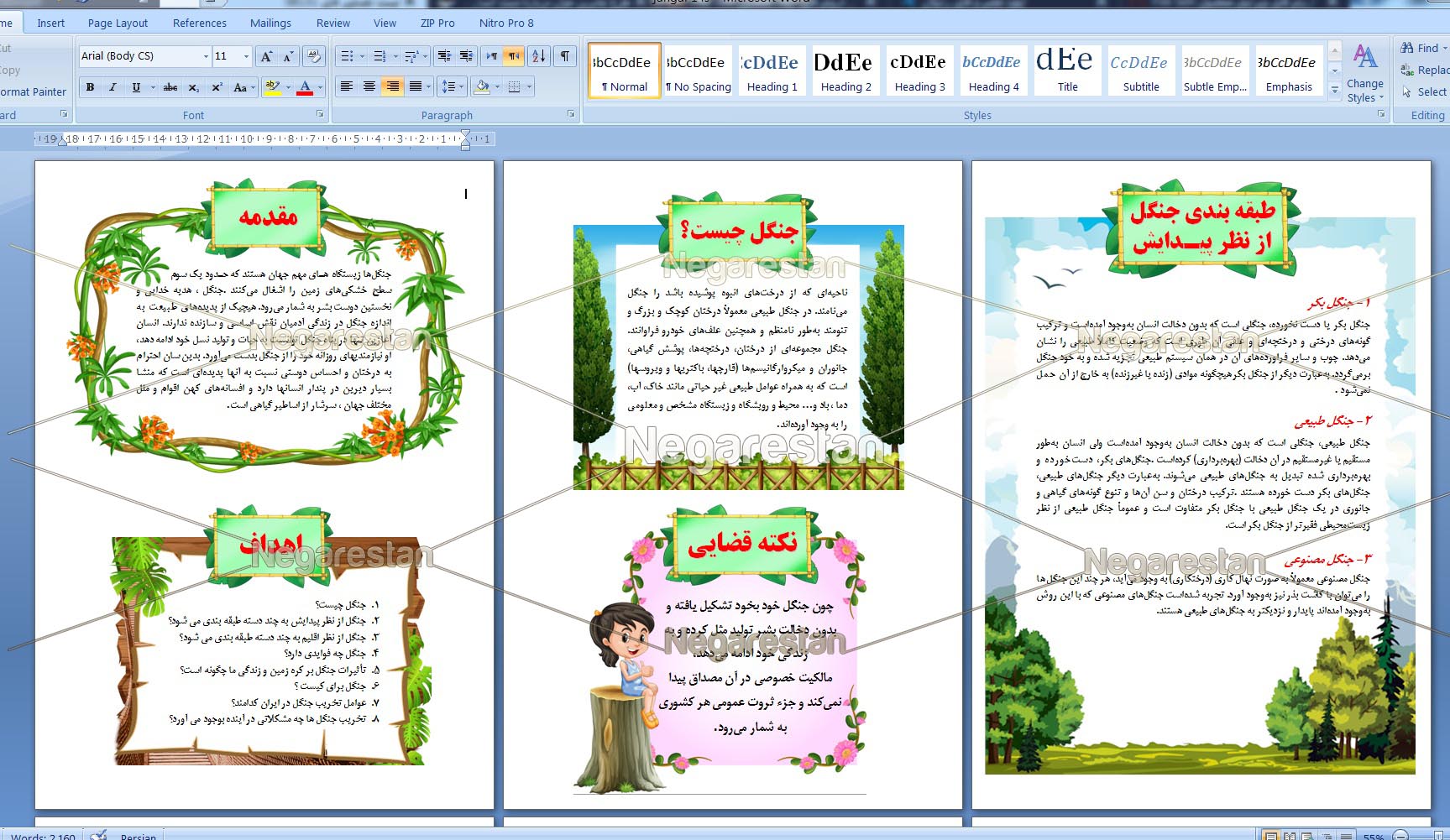Viewport: 1450px width, 840px height.
Task: Toggle Bold formatting
Action: pos(90,87)
